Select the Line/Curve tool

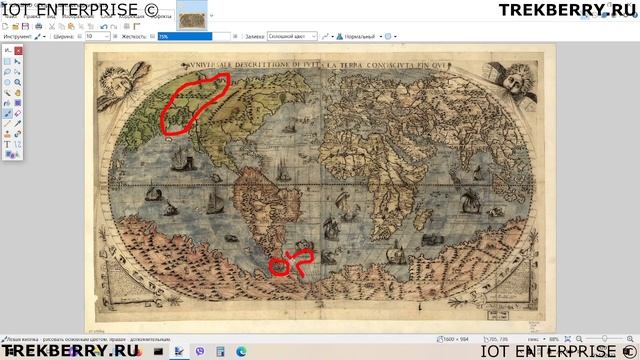[18, 144]
